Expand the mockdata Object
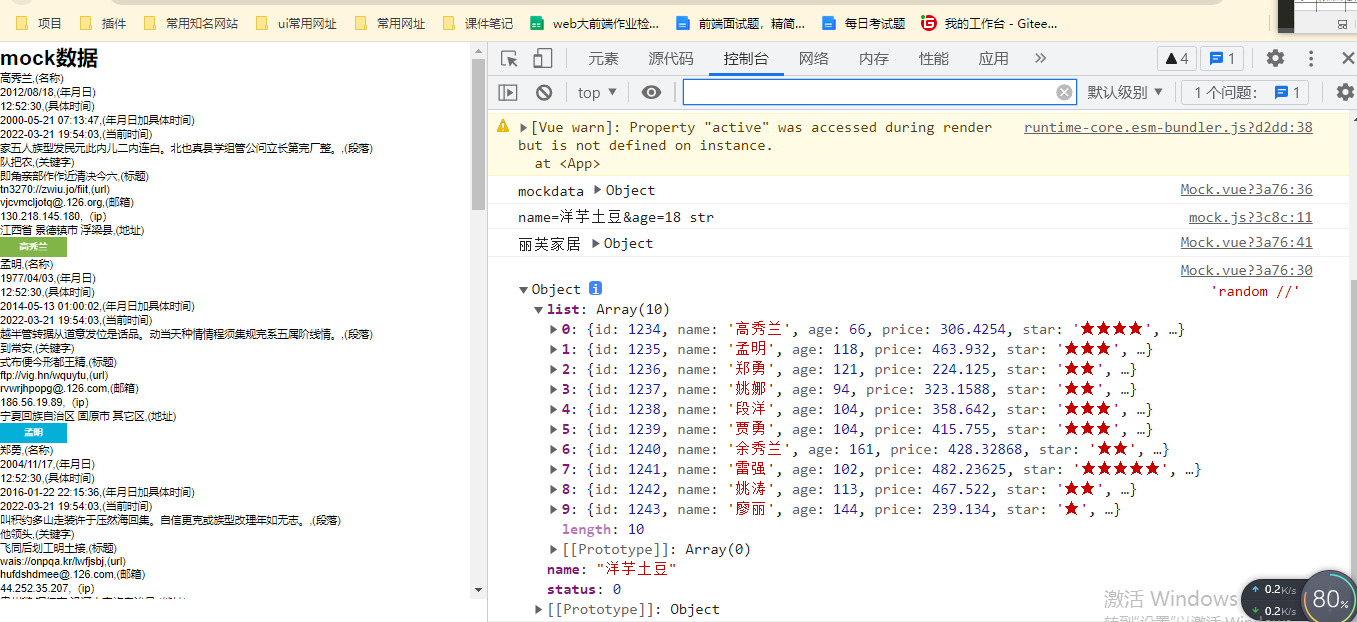This screenshot has width=1357, height=622. coord(598,191)
